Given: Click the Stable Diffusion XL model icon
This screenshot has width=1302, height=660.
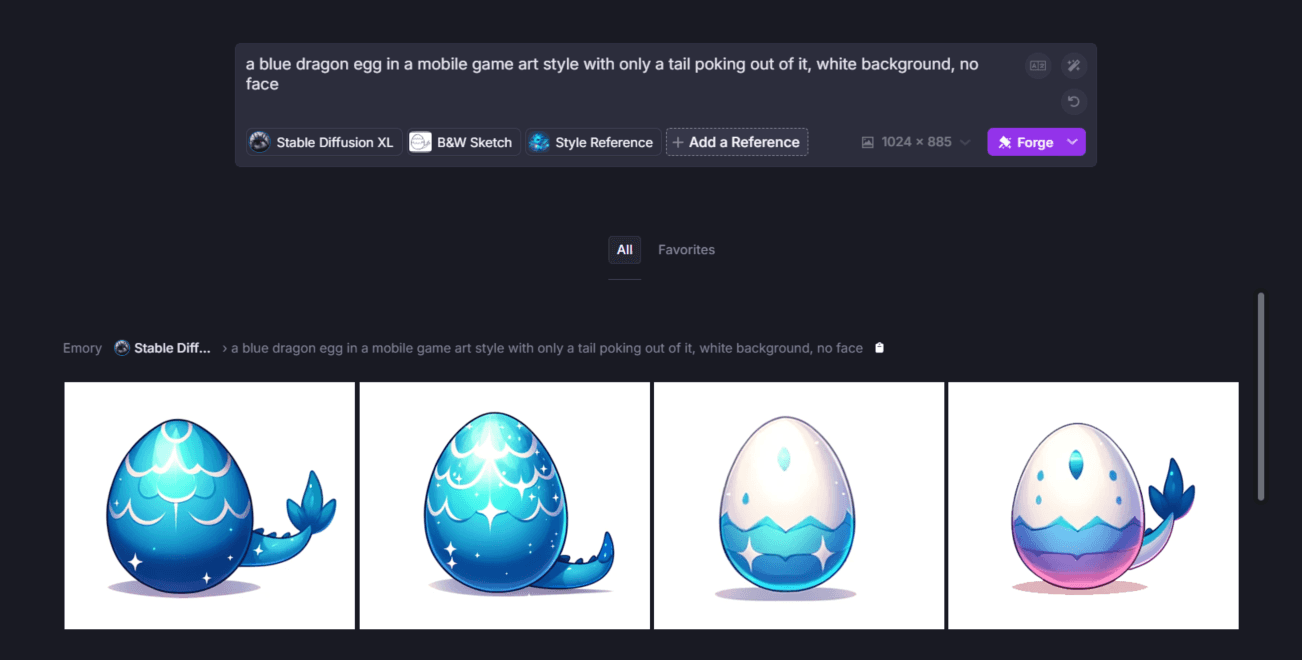Looking at the screenshot, I should pos(260,142).
